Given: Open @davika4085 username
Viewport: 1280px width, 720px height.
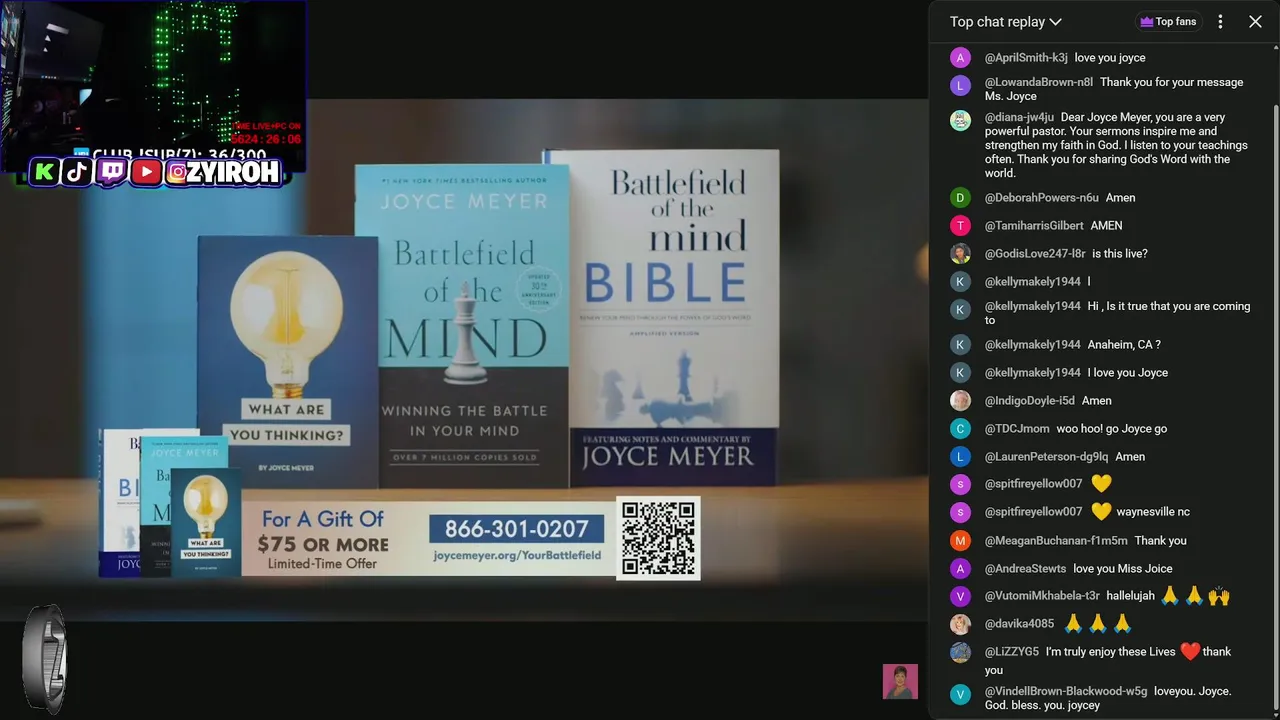Looking at the screenshot, I should click(1019, 624).
